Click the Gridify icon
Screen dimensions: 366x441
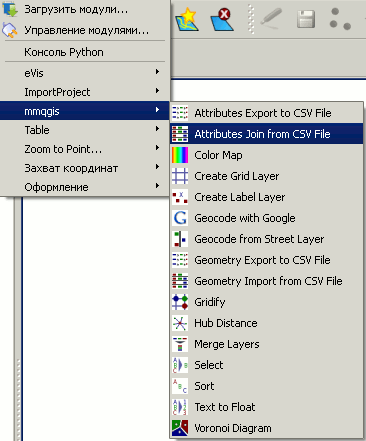point(180,302)
